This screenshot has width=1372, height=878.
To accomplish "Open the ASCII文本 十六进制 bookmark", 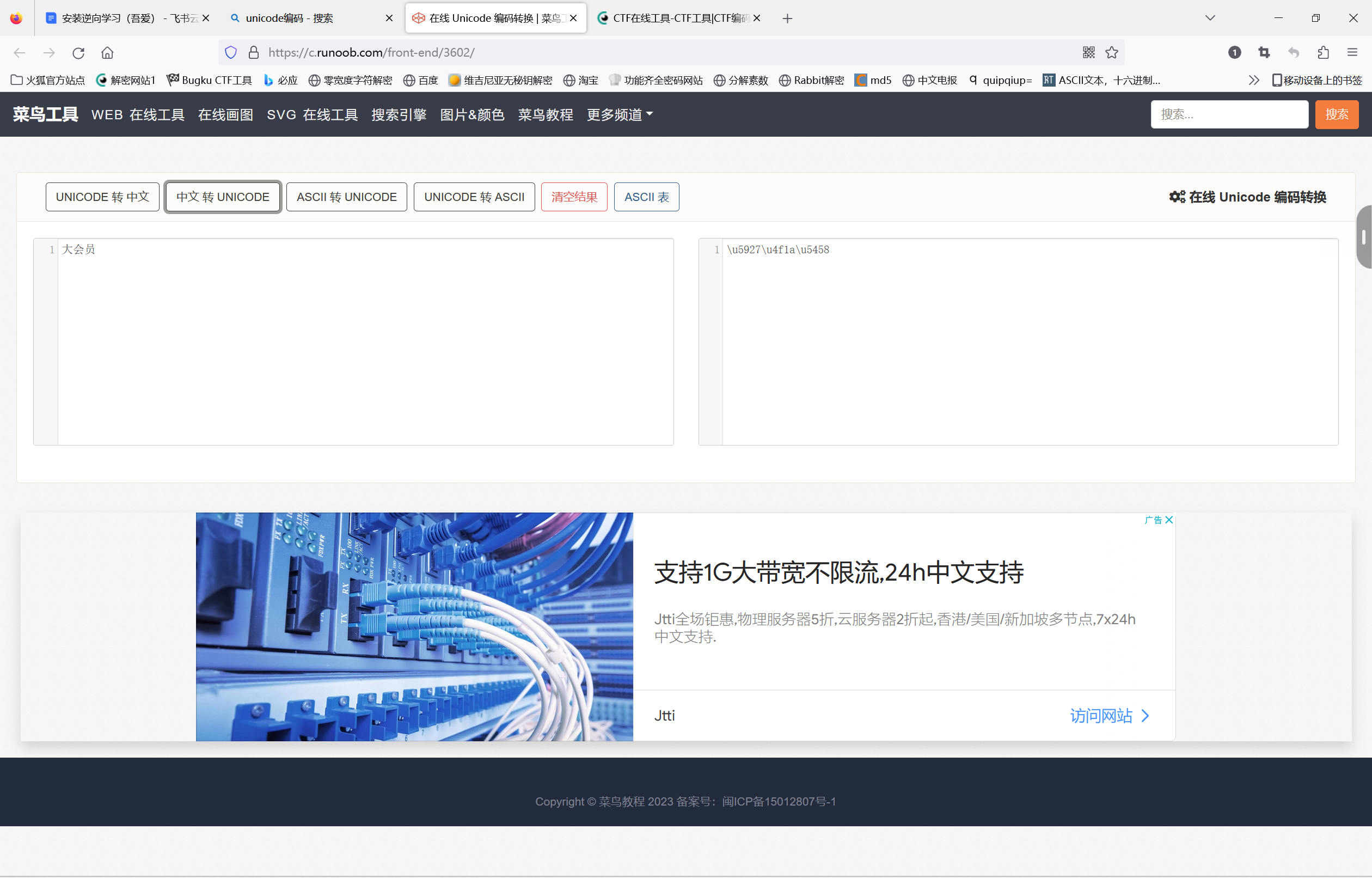I will coord(1101,81).
